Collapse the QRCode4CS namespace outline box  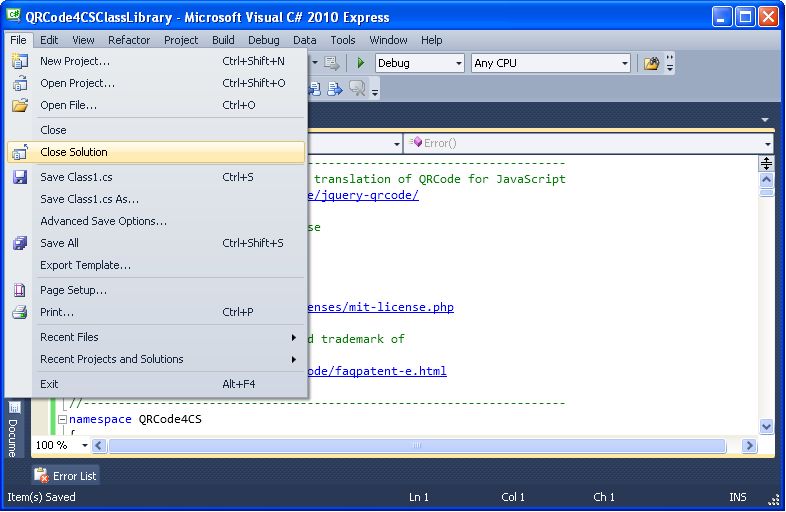click(x=63, y=419)
